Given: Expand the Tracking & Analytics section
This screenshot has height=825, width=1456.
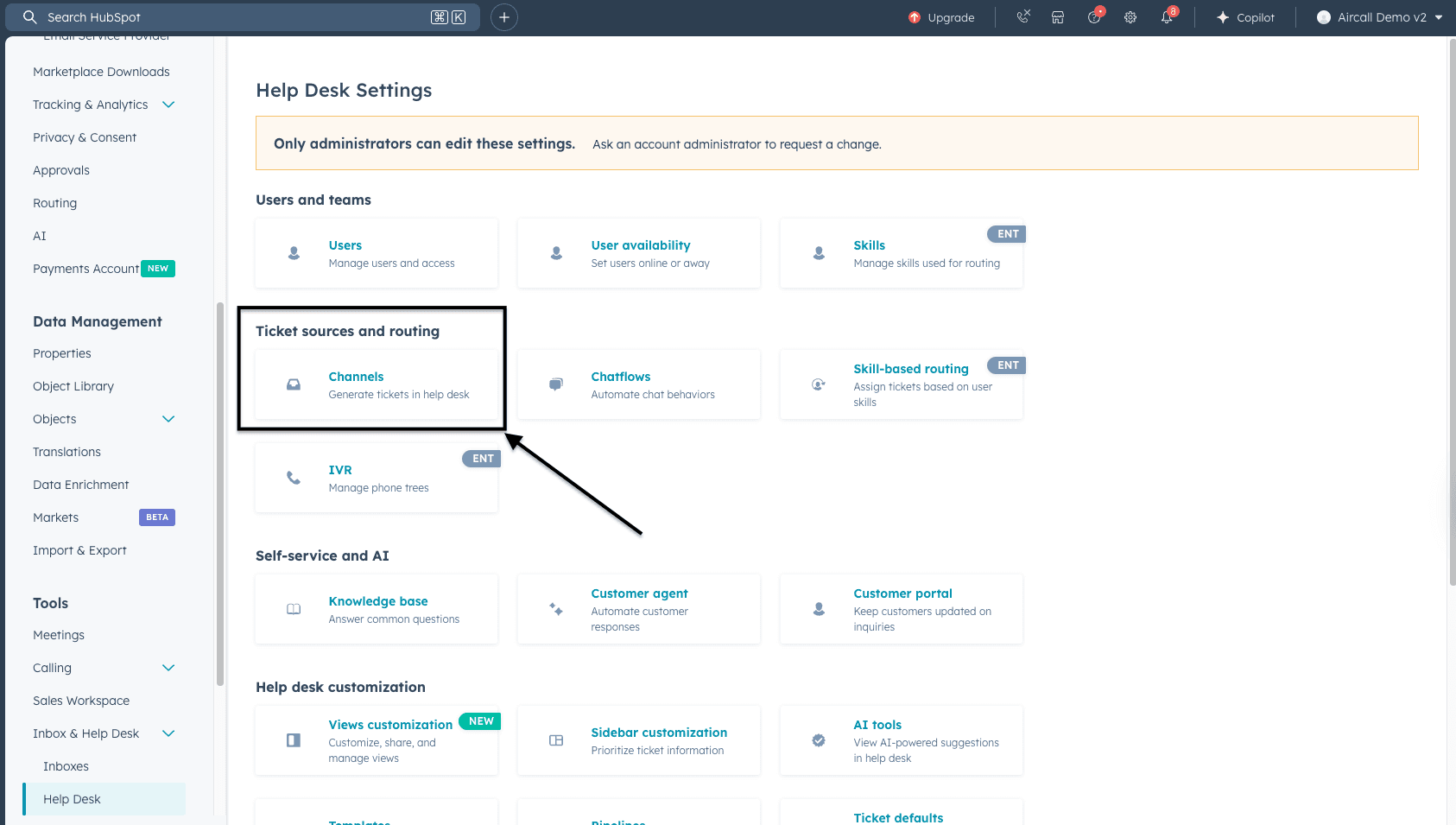Looking at the screenshot, I should [x=168, y=105].
